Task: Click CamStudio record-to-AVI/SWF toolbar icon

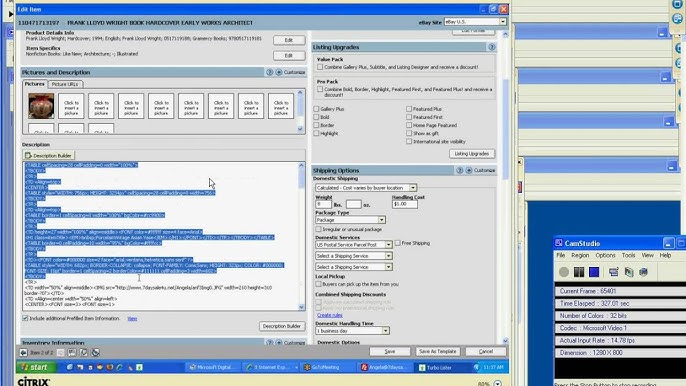Action: click(629, 272)
